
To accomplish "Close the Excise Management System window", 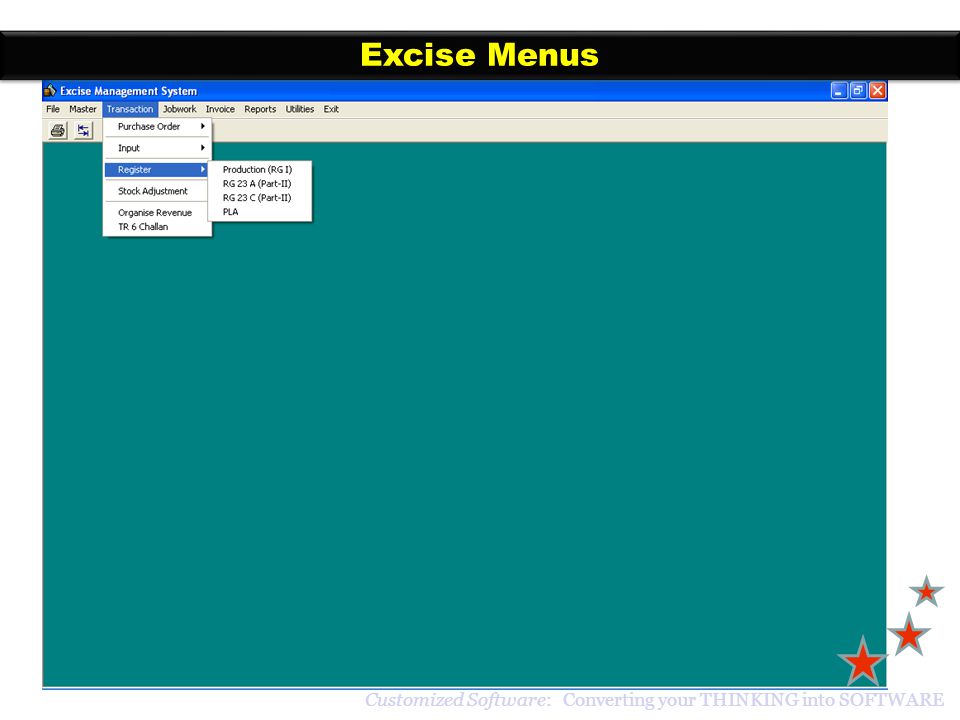I will pos(877,91).
